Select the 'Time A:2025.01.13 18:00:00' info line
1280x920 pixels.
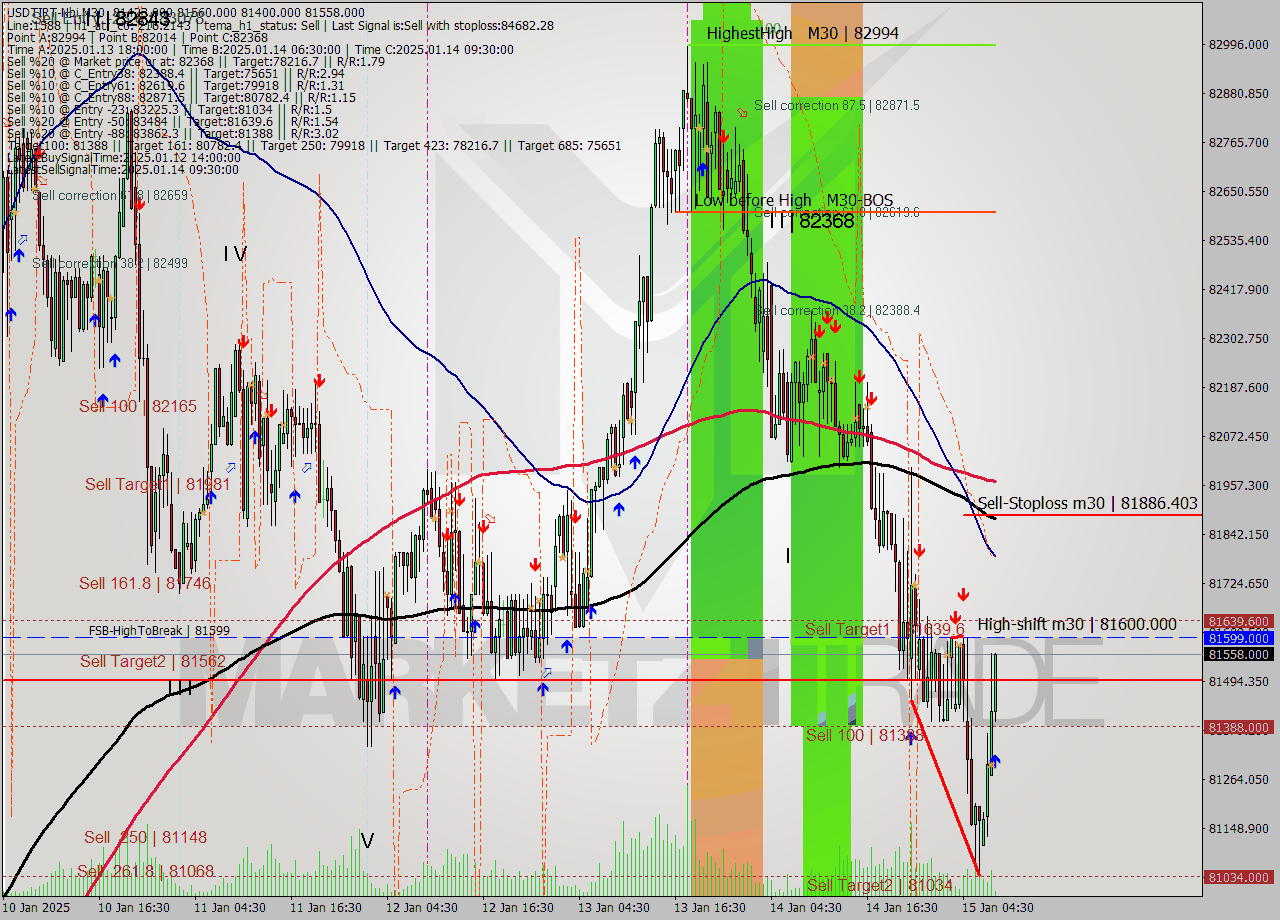coord(260,50)
